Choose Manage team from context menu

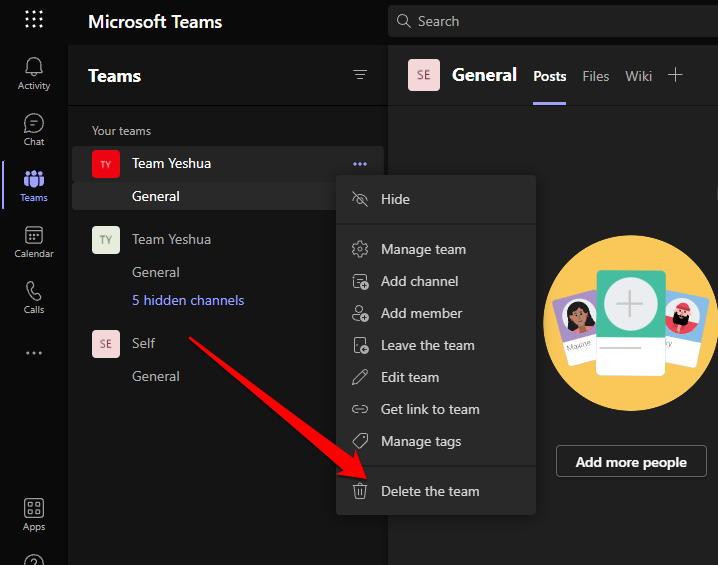pos(423,249)
